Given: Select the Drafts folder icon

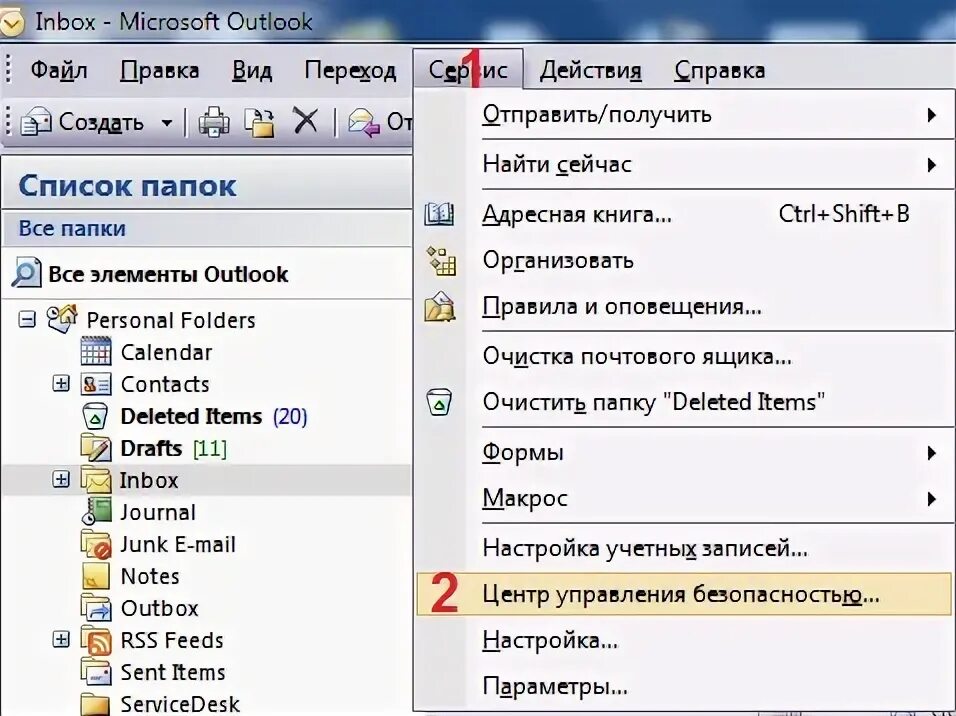Looking at the screenshot, I should (x=96, y=448).
